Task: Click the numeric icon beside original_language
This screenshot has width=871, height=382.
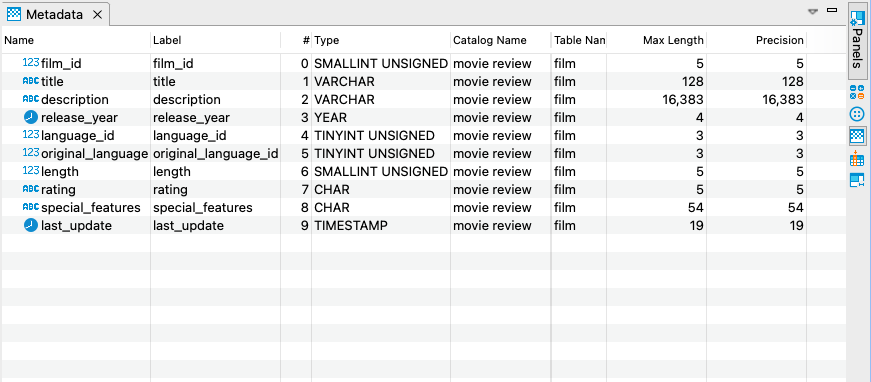Action: (x=31, y=153)
